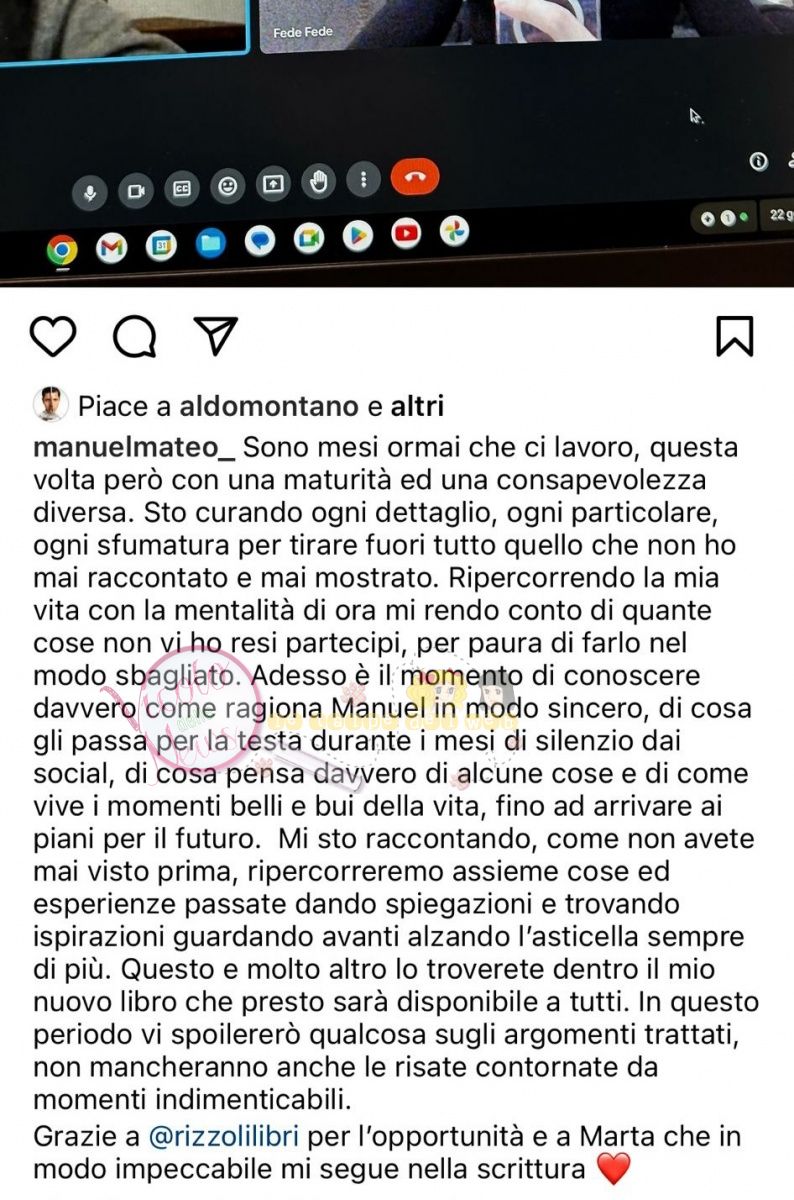Open more options three-dot menu
Image resolution: width=794 pixels, height=1200 pixels.
(x=364, y=180)
